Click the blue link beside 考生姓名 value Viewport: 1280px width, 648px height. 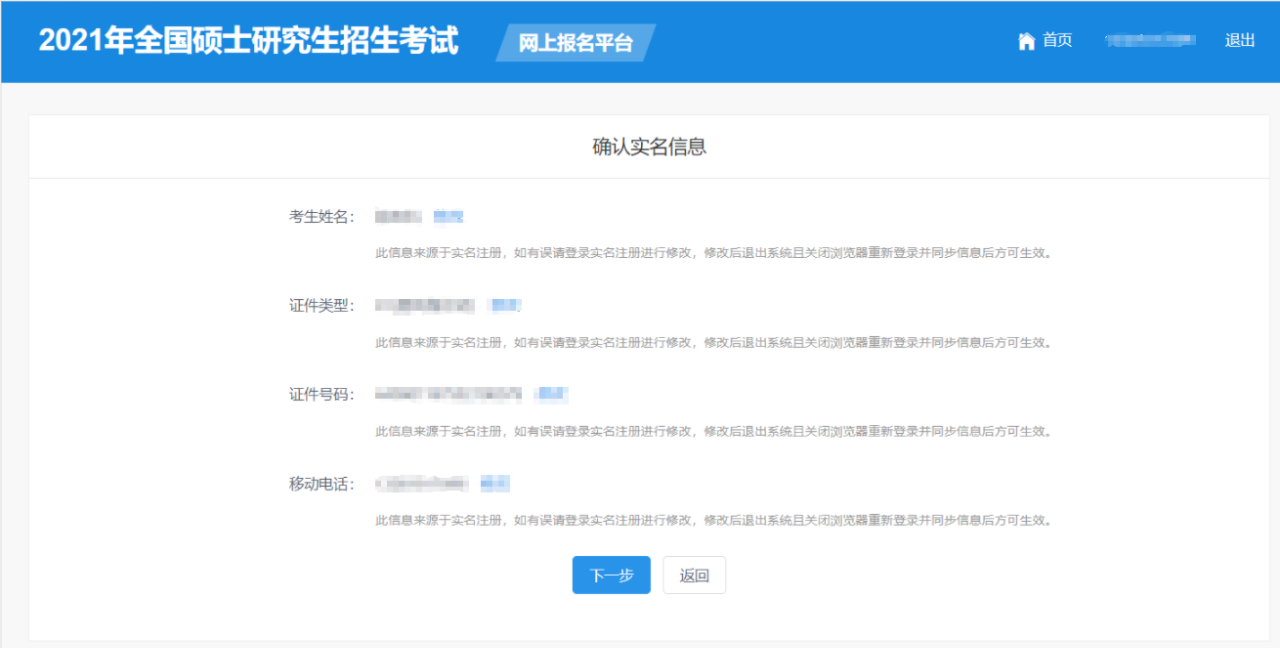click(449, 217)
